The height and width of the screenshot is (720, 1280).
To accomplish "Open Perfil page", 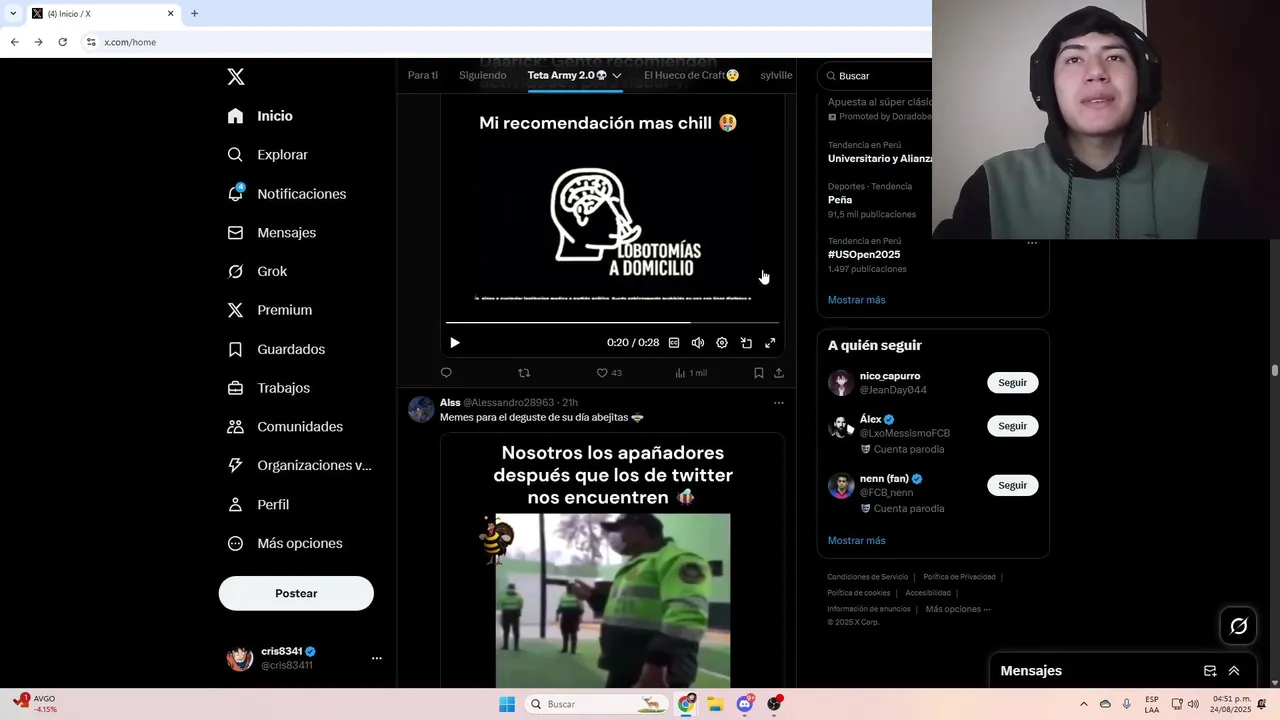I will click(258, 504).
